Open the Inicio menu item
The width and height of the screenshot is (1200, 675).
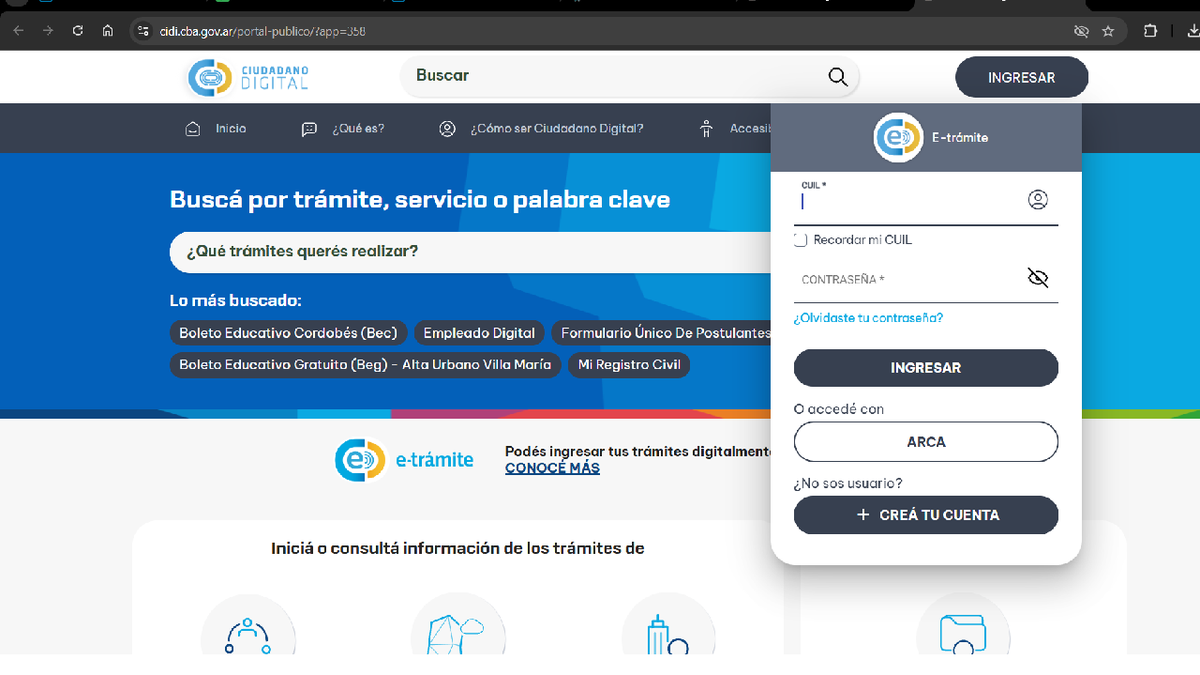pyautogui.click(x=216, y=129)
